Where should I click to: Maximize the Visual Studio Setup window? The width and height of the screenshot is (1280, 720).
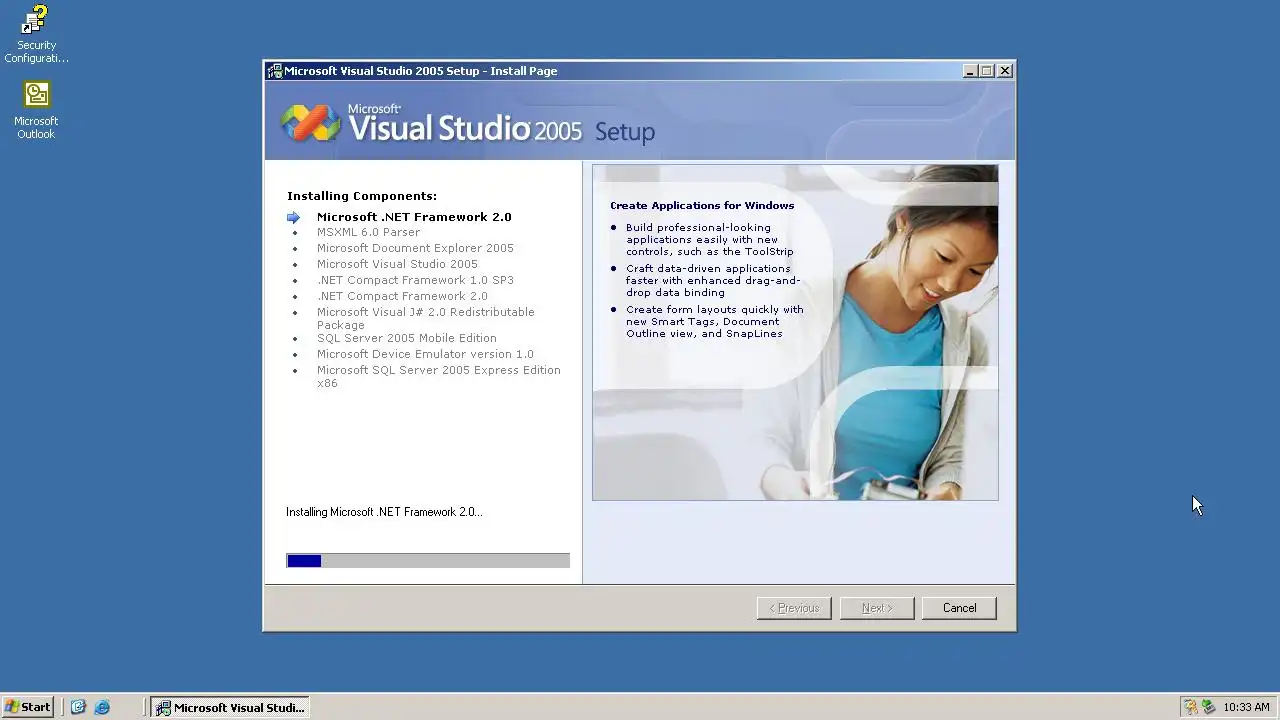[x=987, y=71]
